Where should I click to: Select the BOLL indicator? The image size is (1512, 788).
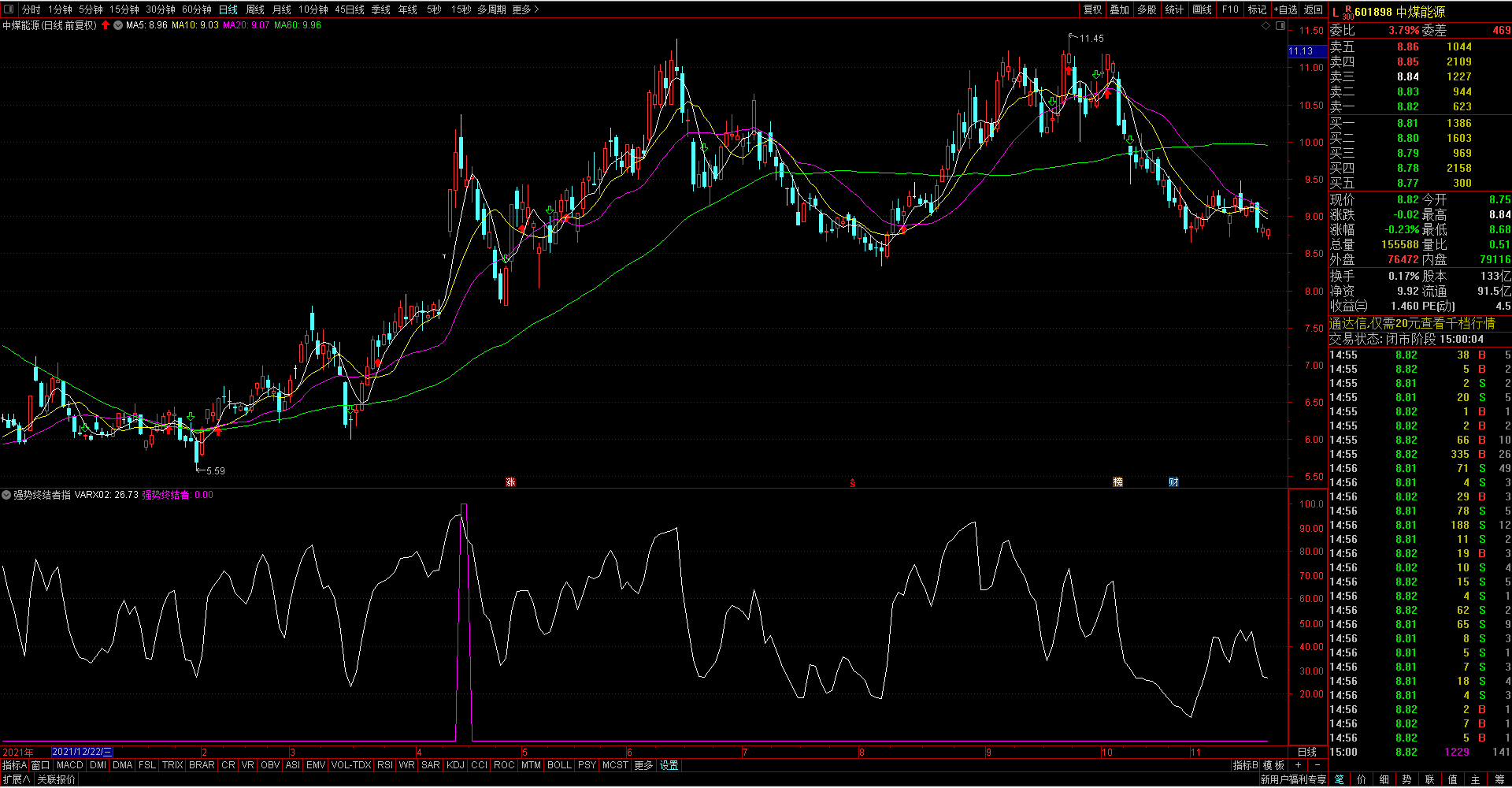(x=559, y=765)
